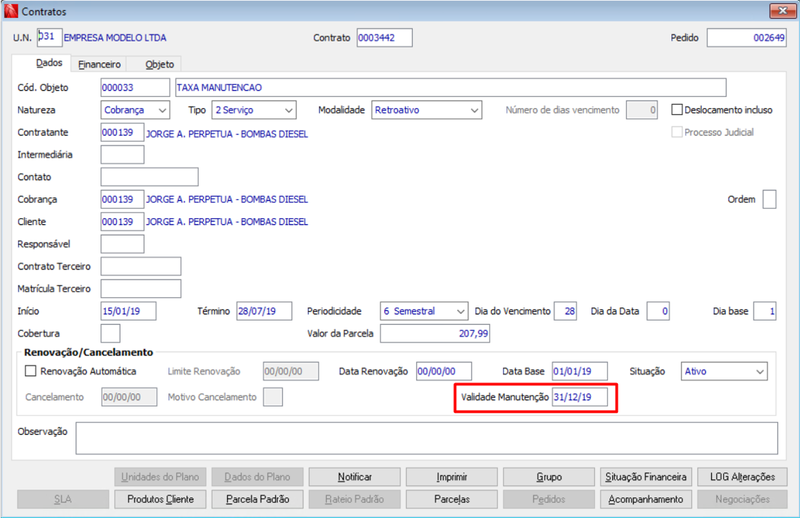Open Situação Financeira
The width and height of the screenshot is (800, 518).
coord(645,477)
